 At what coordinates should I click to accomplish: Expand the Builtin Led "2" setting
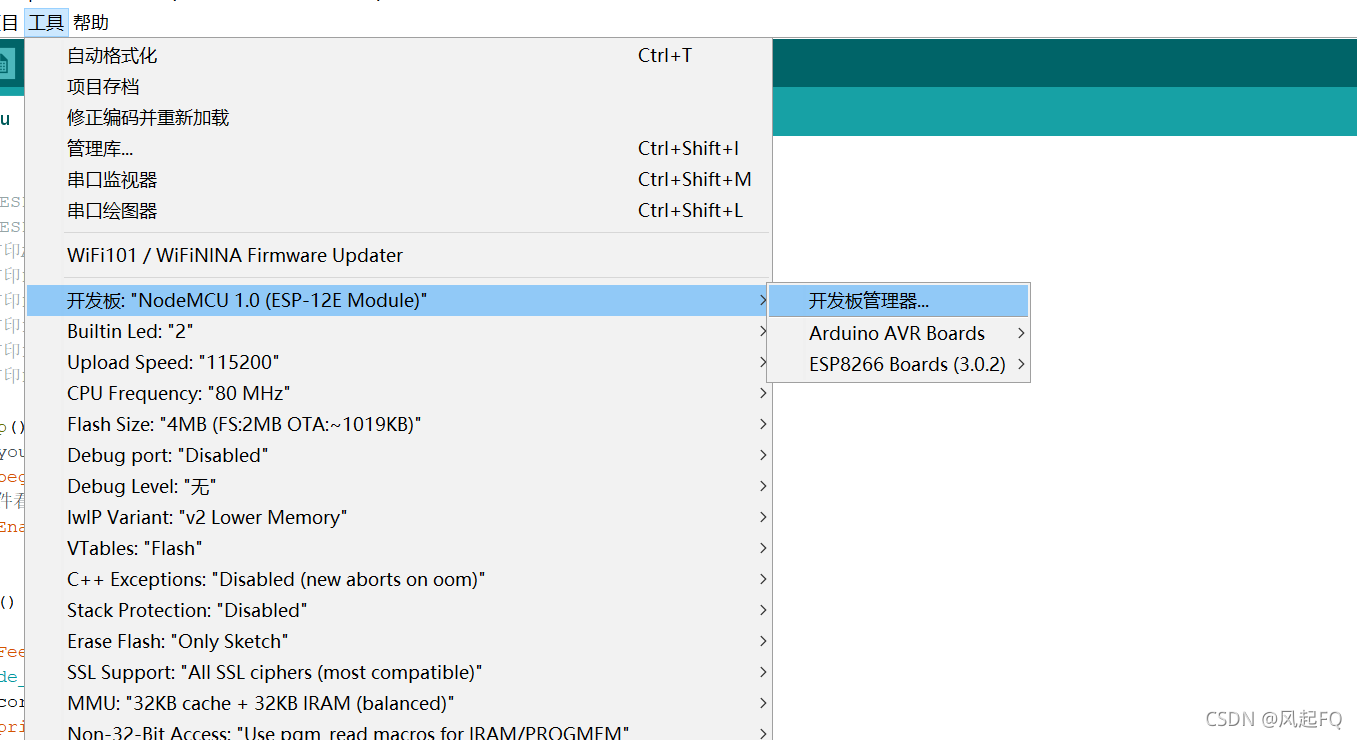(130, 331)
